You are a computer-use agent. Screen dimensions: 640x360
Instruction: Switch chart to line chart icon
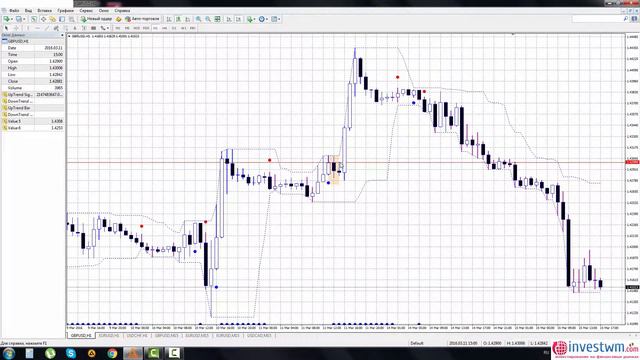[x=188, y=19]
